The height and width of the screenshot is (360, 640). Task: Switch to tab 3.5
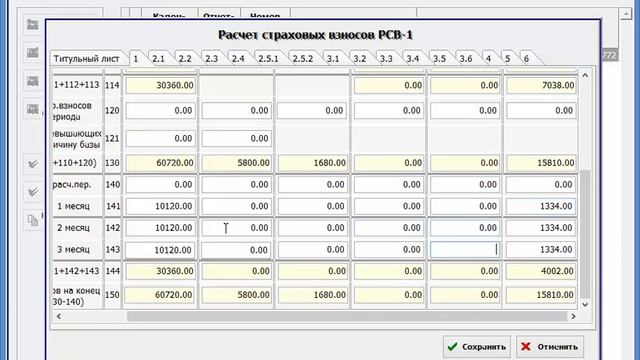439,59
